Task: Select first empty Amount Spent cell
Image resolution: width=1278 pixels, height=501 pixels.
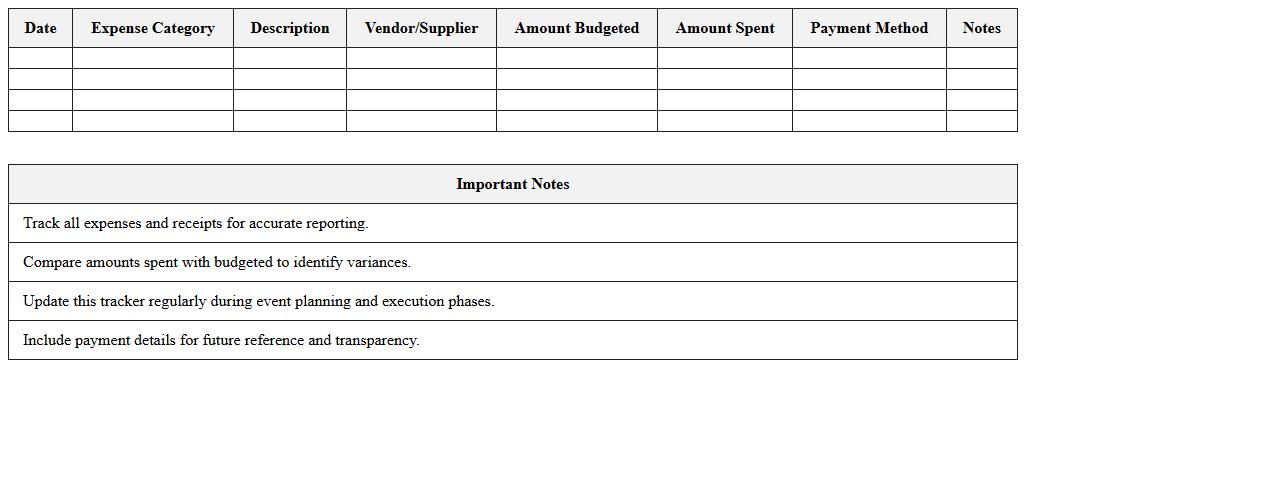Action: click(x=725, y=58)
